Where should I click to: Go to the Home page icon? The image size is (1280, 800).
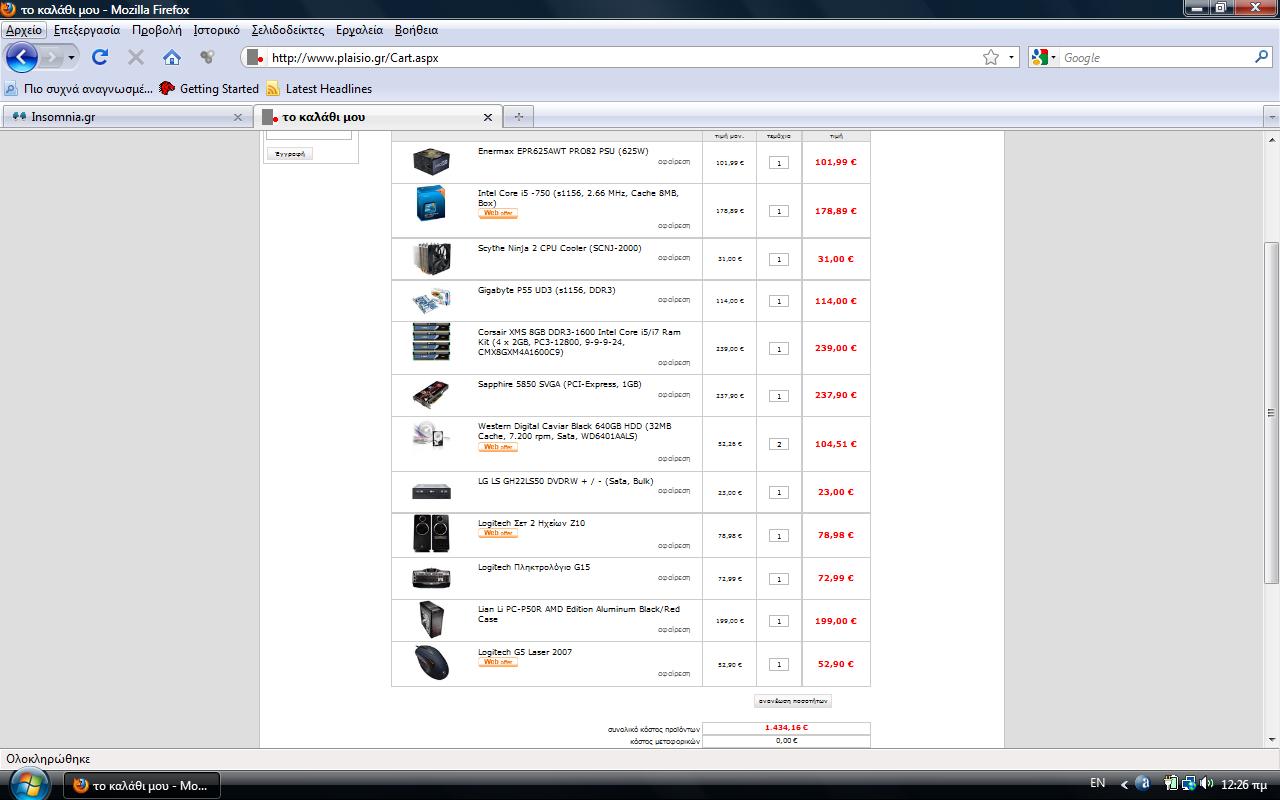172,57
